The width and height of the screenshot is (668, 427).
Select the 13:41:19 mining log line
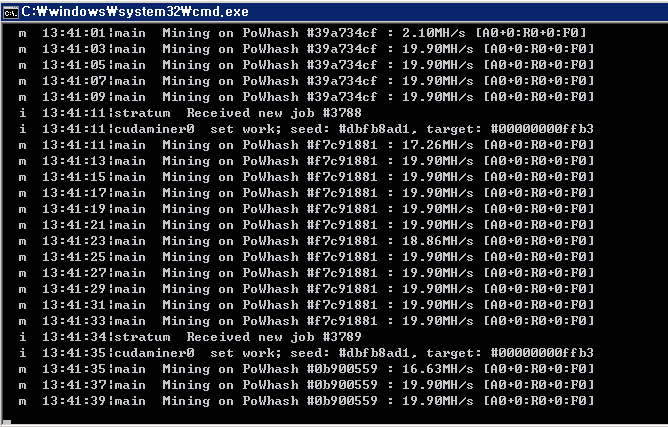(x=306, y=209)
